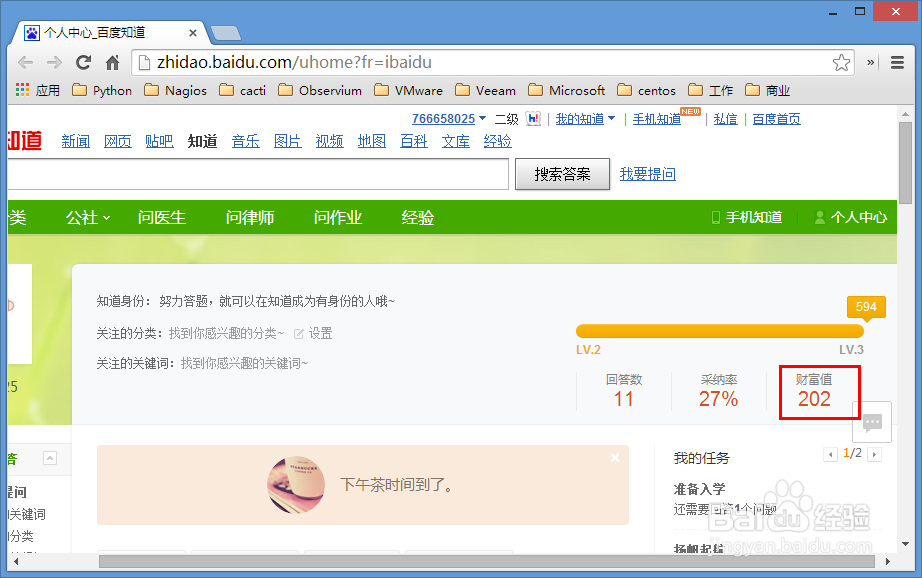Open the Observium bookmarks folder
The image size is (922, 578).
coord(320,90)
